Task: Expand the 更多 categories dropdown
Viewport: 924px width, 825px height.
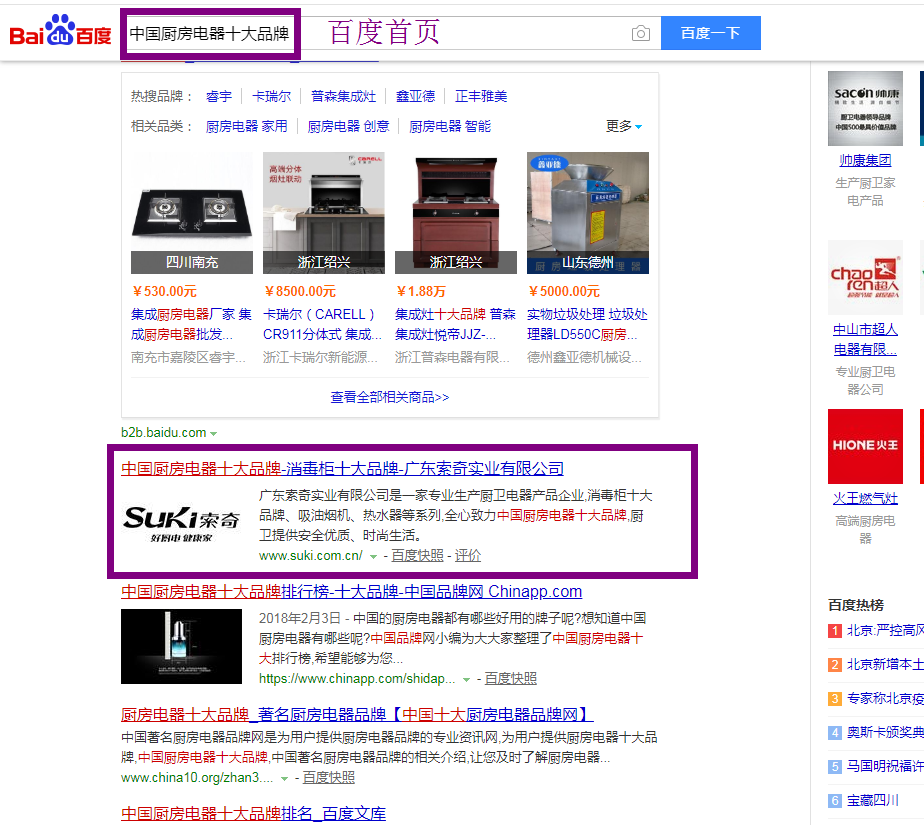Action: coord(625,127)
